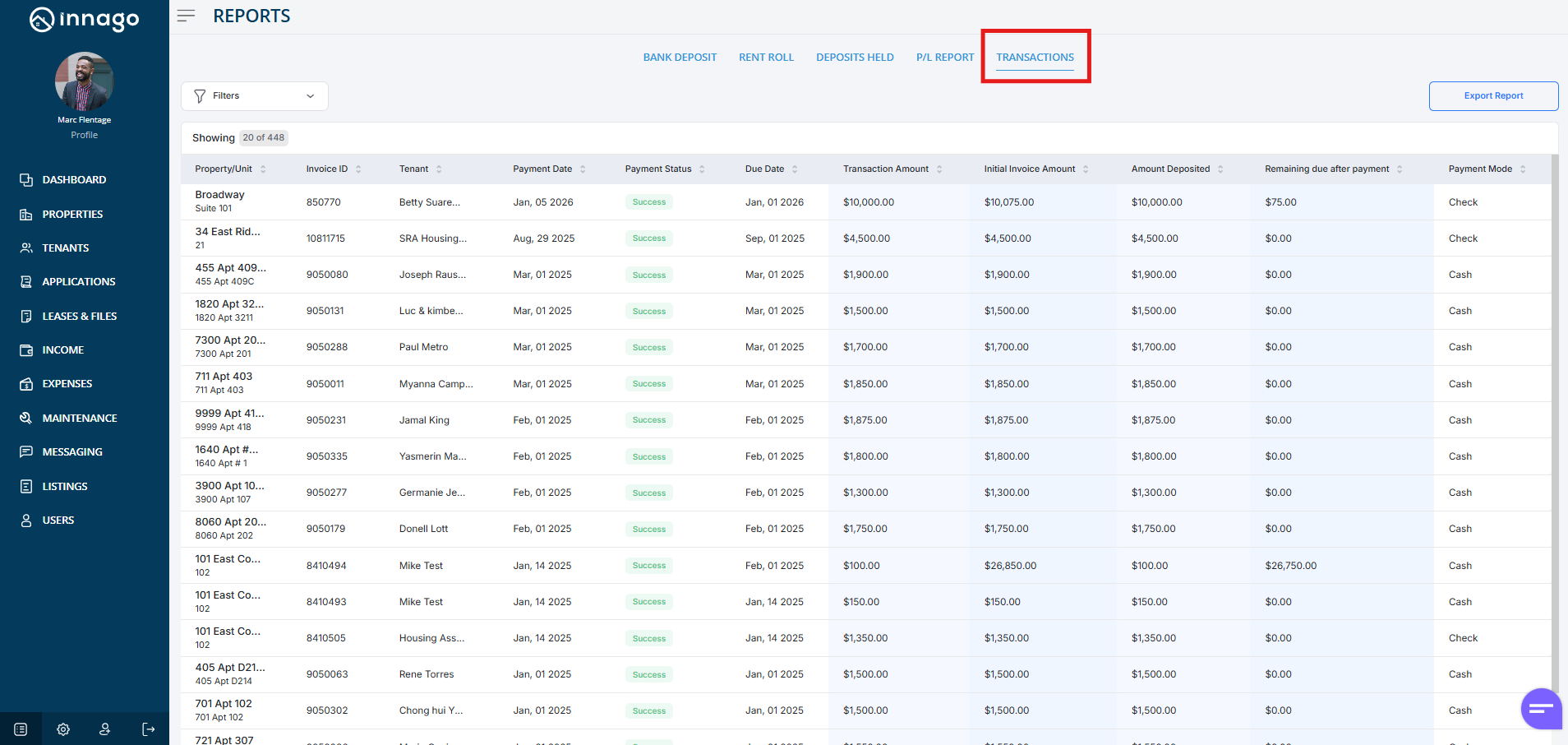This screenshot has width=1568, height=745.
Task: Click the Export Report button
Action: tap(1493, 96)
